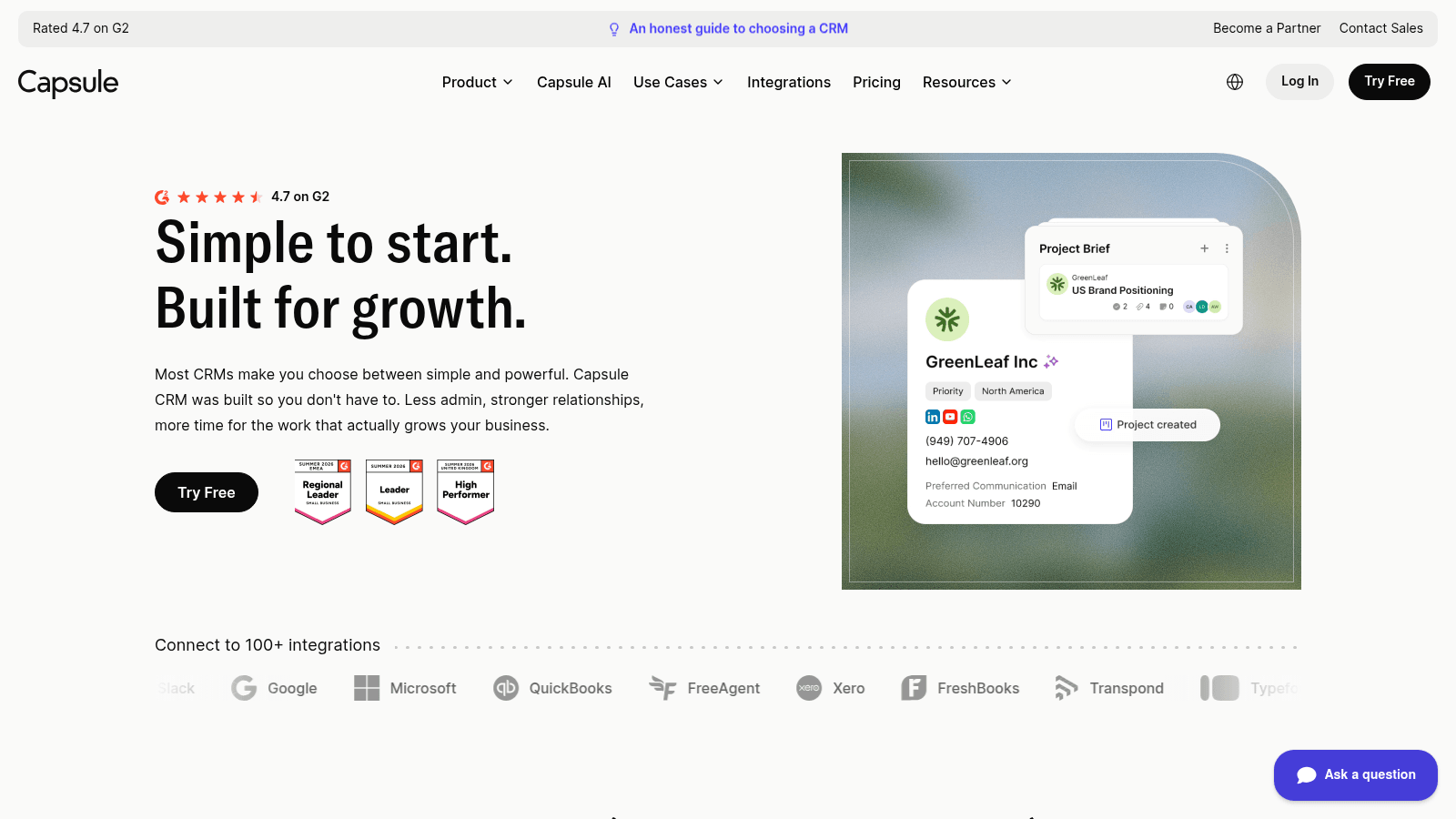Click the hello@greenleaf.org email
Screen dimensions: 1456x819
pos(976,461)
